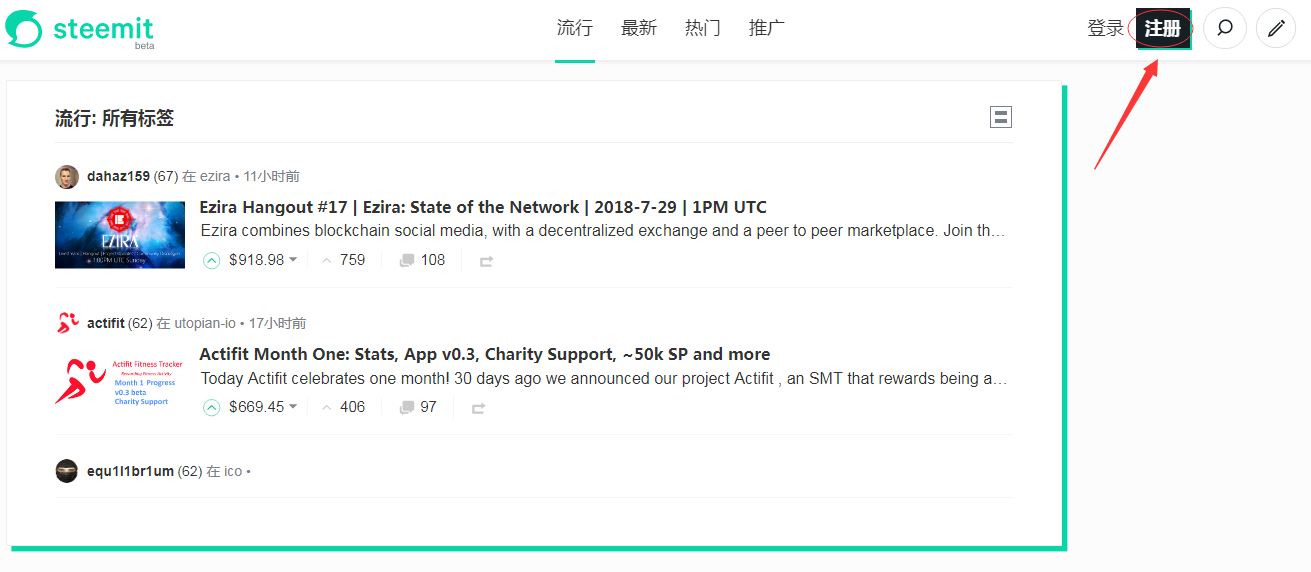Click the pencil write-post icon

(x=1275, y=29)
